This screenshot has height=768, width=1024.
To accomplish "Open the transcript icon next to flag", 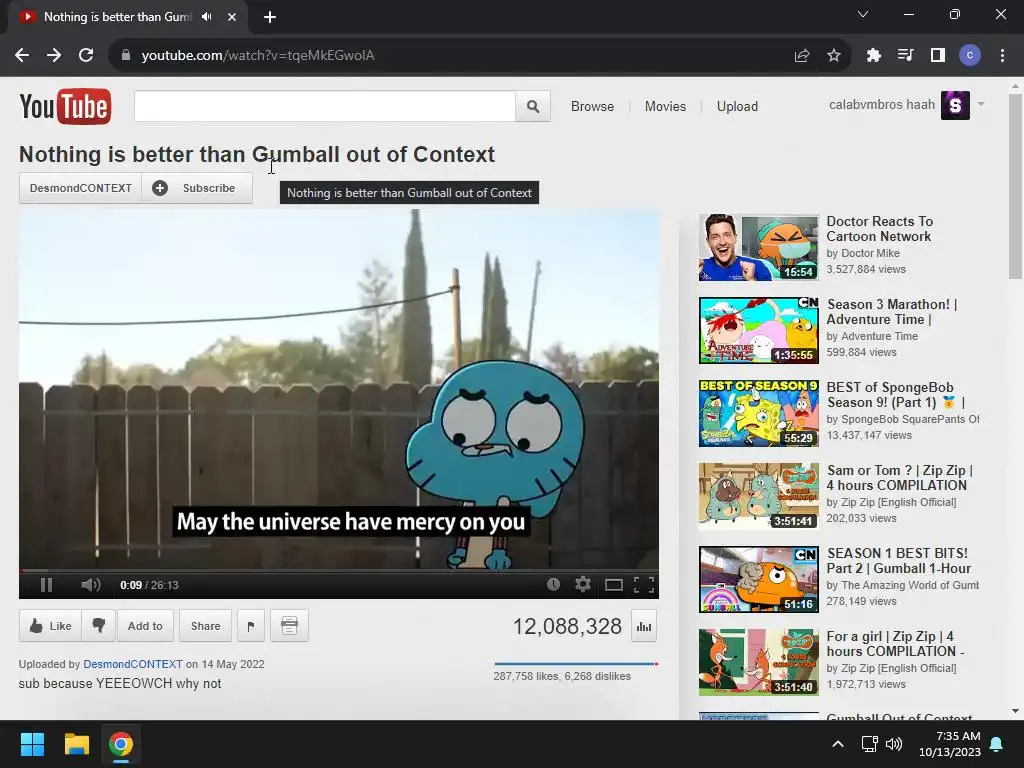I will (289, 626).
